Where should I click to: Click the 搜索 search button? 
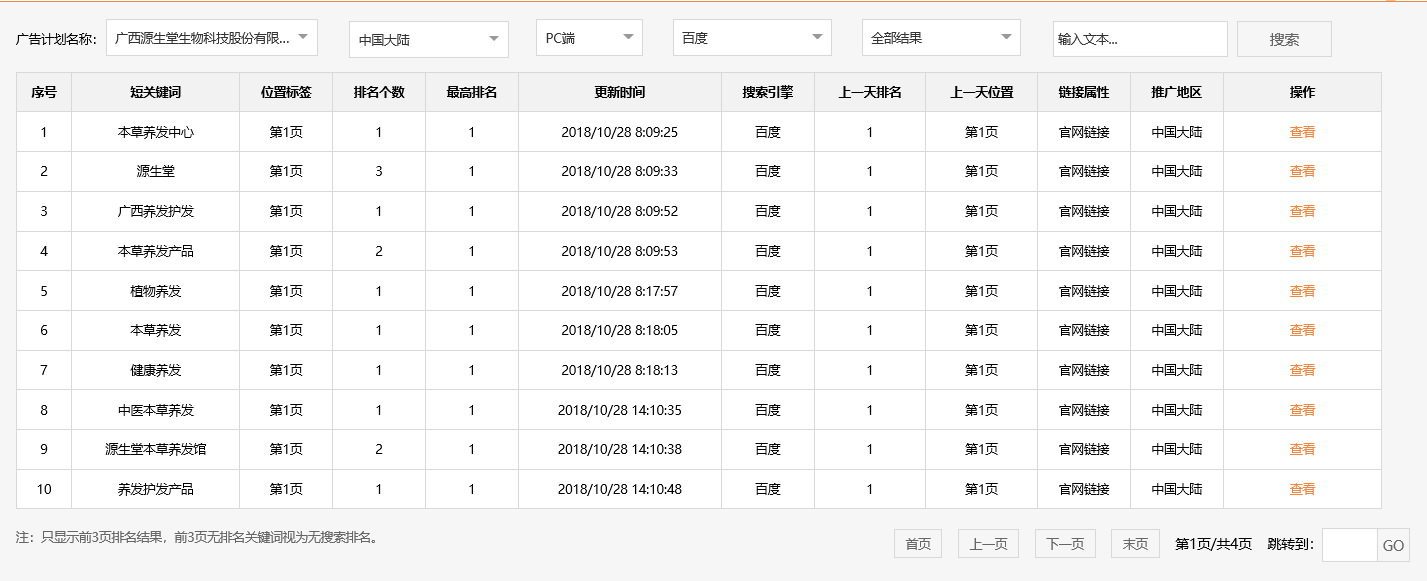pyautogui.click(x=1283, y=37)
